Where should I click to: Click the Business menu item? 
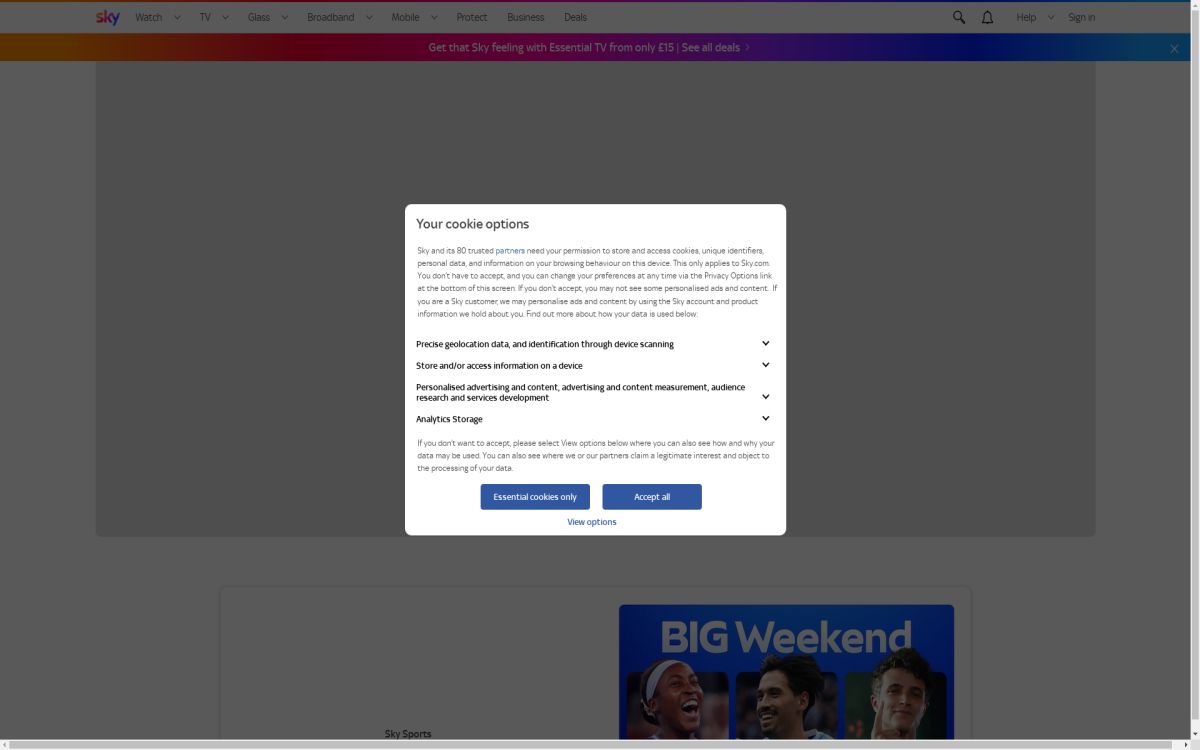tap(525, 17)
